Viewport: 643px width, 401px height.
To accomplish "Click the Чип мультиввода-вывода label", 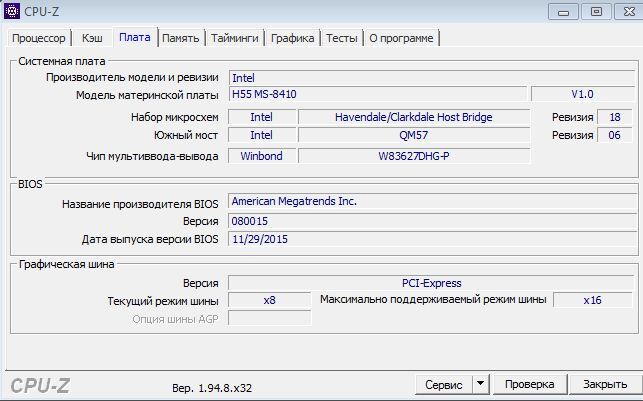I will 152,156.
